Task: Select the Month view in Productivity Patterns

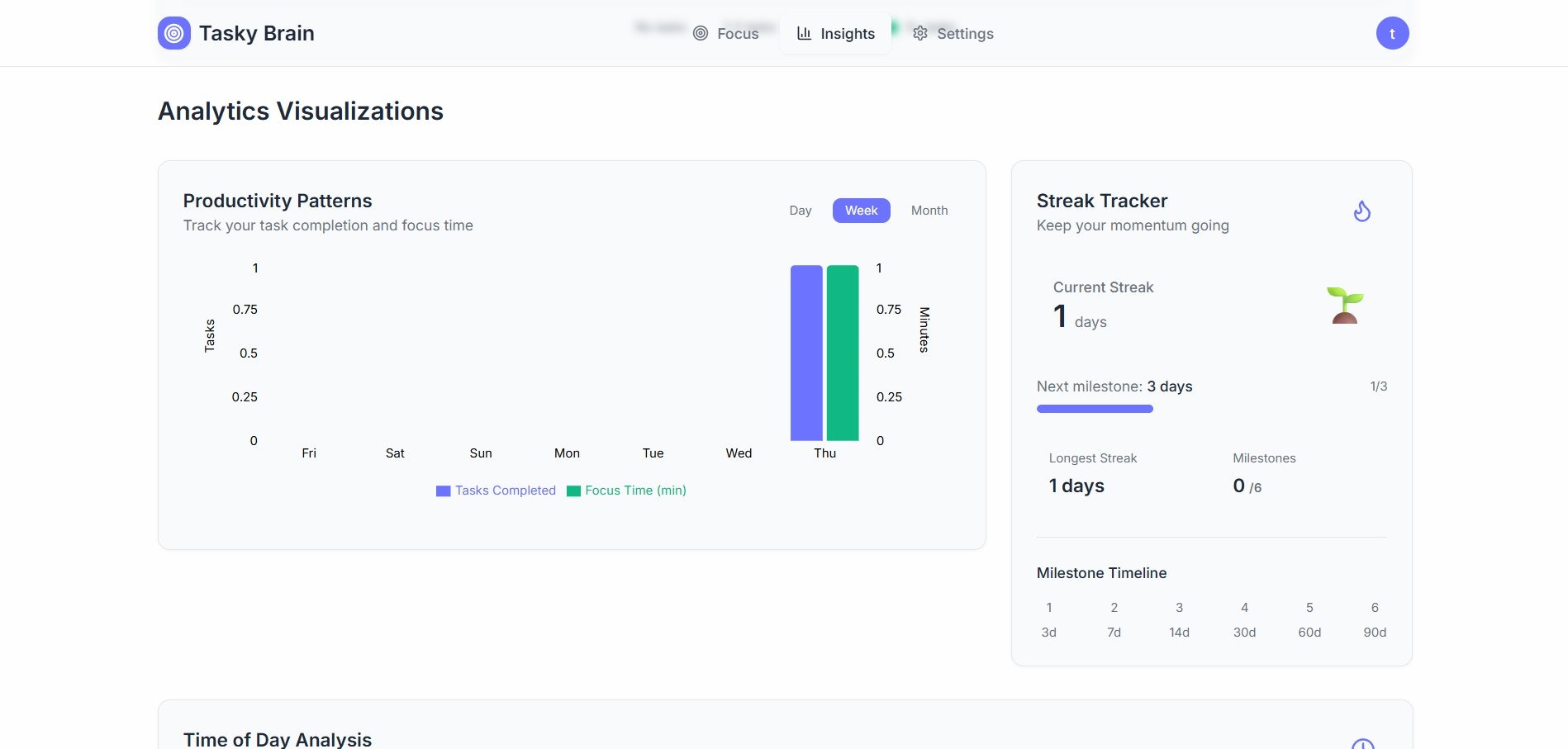Action: (929, 211)
